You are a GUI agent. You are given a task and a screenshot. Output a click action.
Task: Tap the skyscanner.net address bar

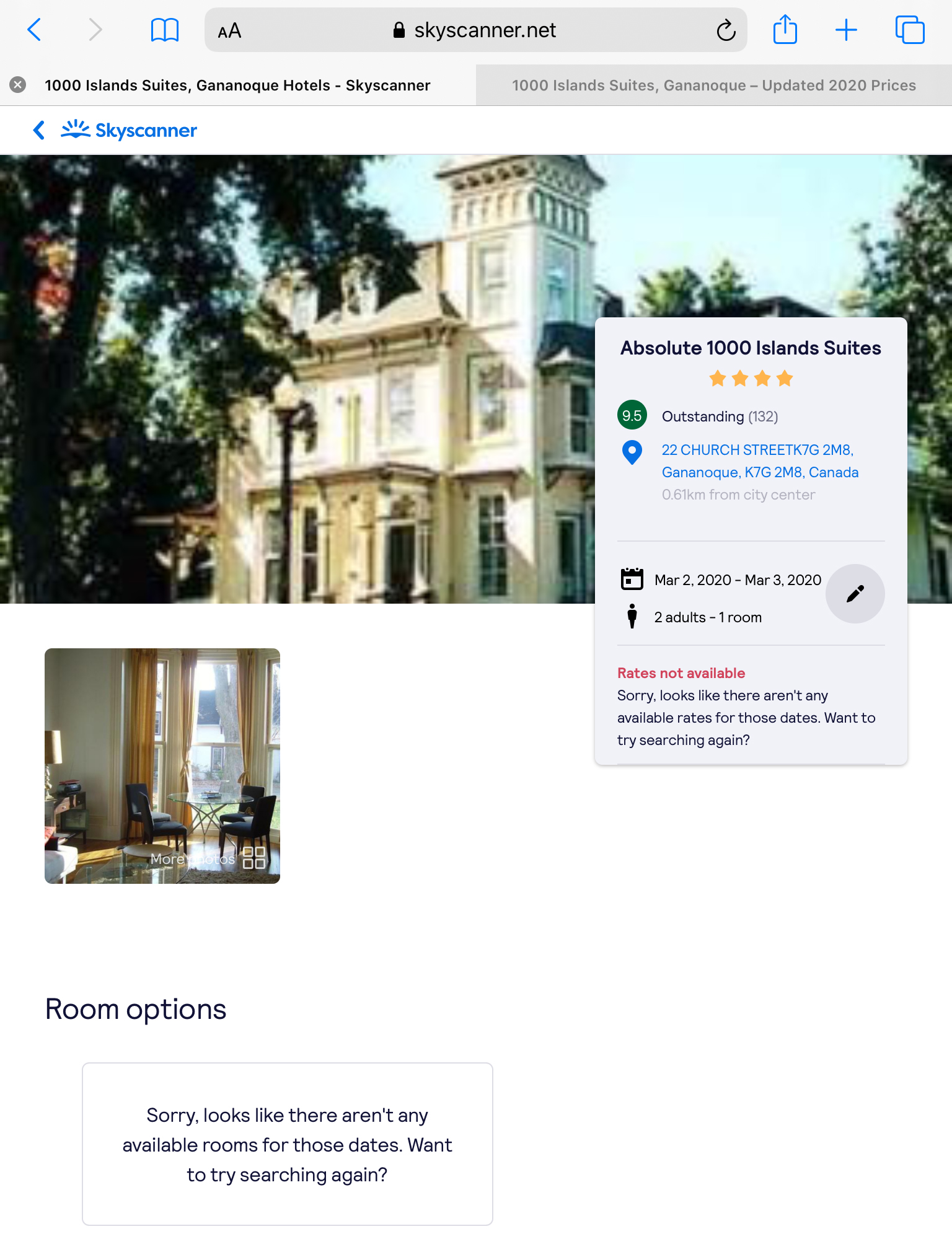tap(475, 30)
